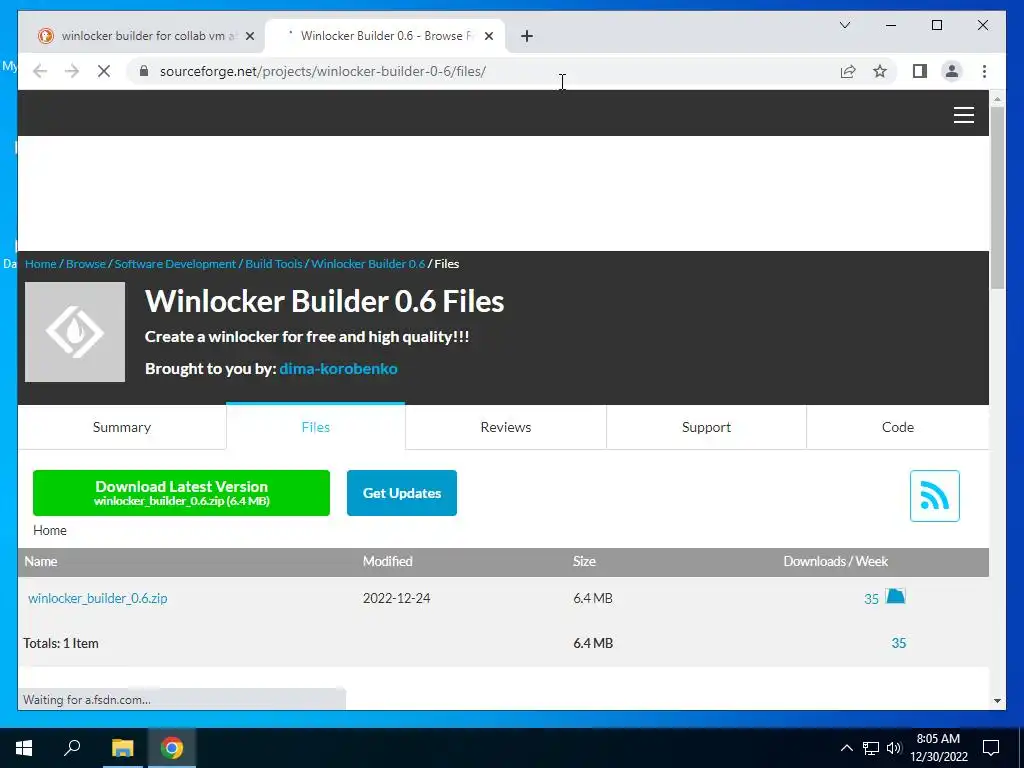Click the browser forward arrow
Viewport: 1024px width, 768px height.
click(x=72, y=71)
